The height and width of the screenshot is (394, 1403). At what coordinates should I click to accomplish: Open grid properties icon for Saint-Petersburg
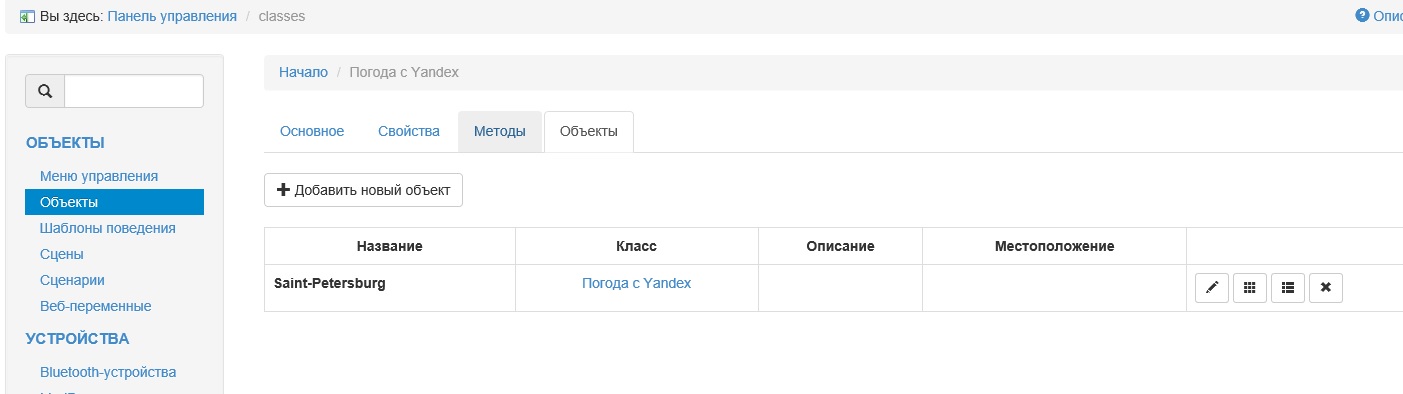1250,288
